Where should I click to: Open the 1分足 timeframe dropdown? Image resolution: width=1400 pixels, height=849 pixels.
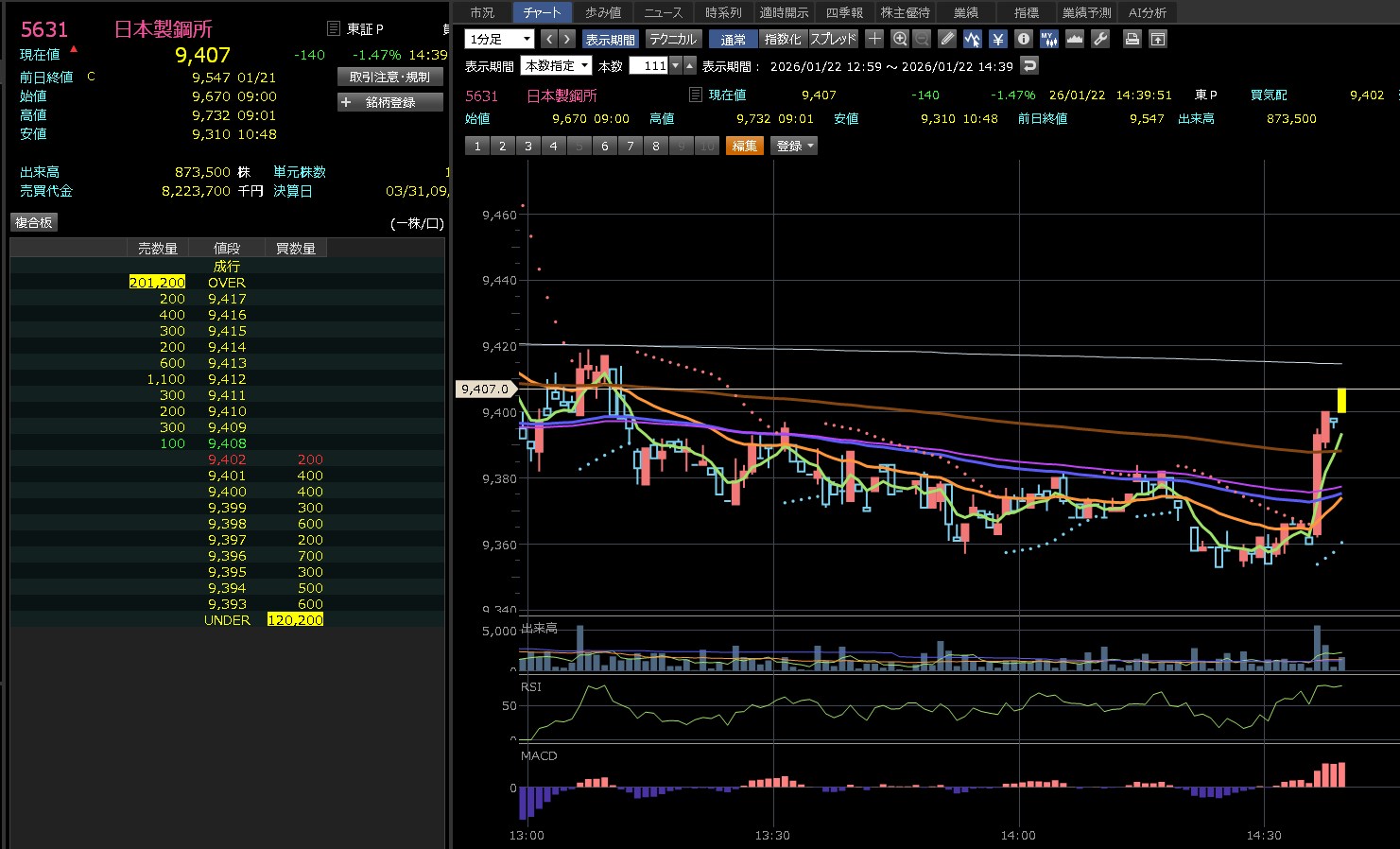coord(500,39)
